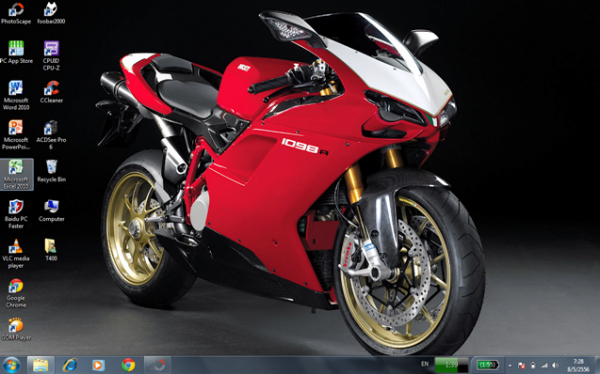Image resolution: width=600 pixels, height=374 pixels.
Task: Click the taskbar clock showing 7:28
Action: pyautogui.click(x=578, y=365)
